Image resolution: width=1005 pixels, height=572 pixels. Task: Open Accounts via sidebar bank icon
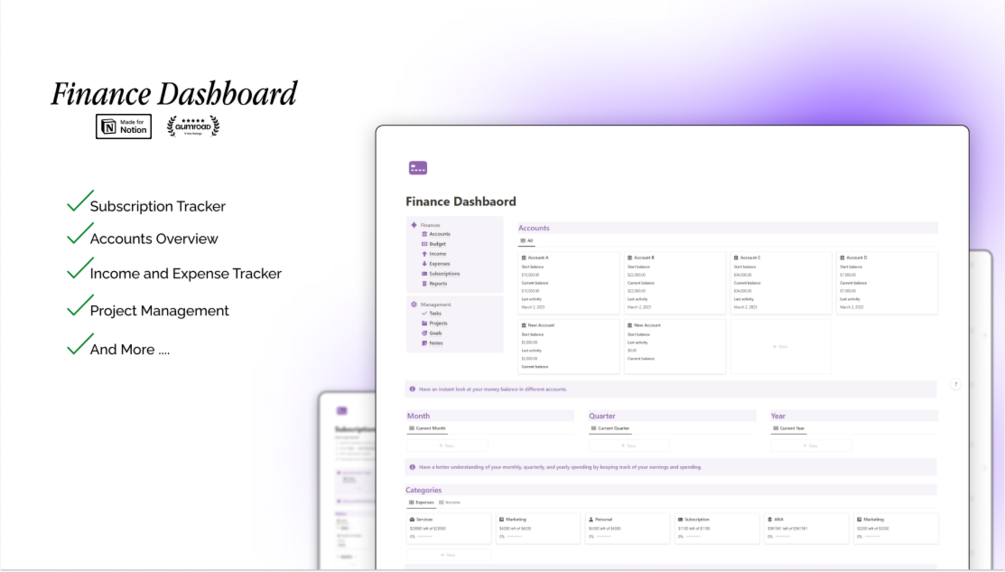[424, 234]
